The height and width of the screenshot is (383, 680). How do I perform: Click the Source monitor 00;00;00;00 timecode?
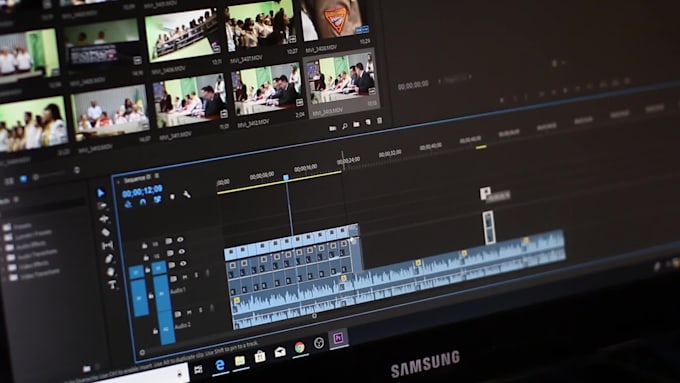(x=413, y=85)
